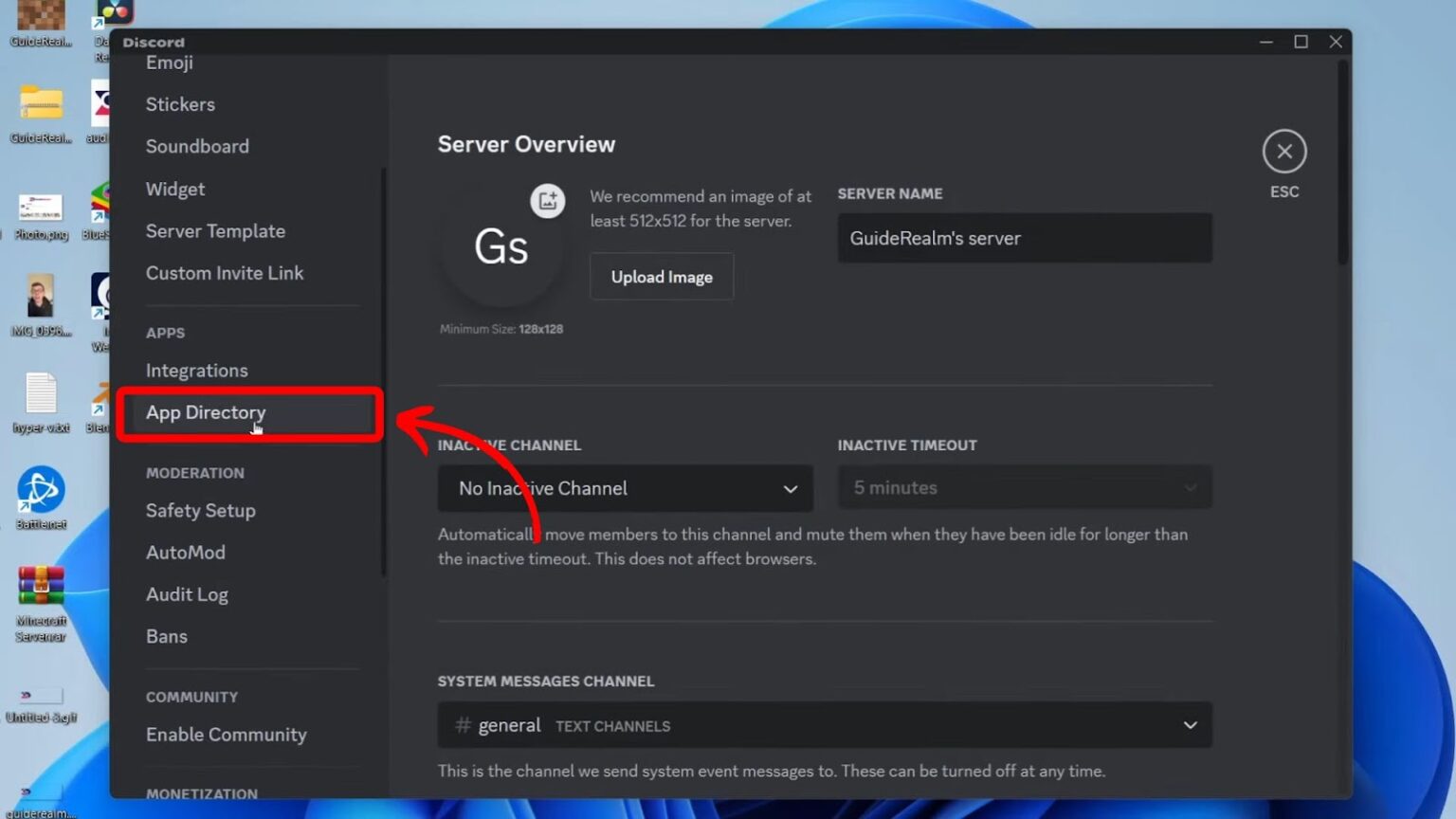
Task: Expand the System Messages Channel dropdown
Action: [825, 725]
